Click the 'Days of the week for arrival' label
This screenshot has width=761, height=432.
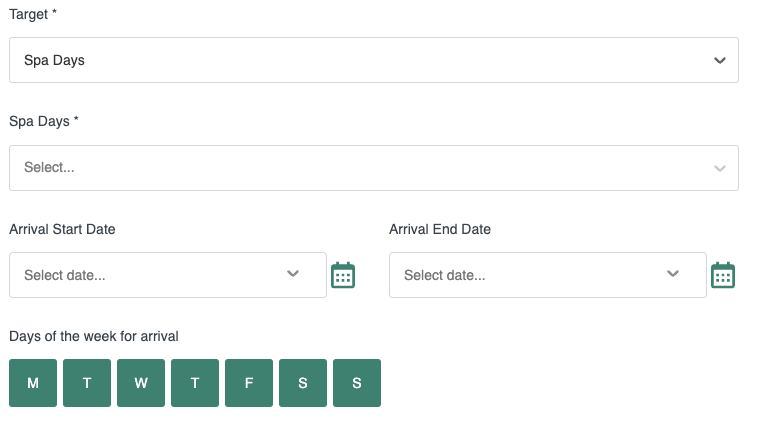94,336
